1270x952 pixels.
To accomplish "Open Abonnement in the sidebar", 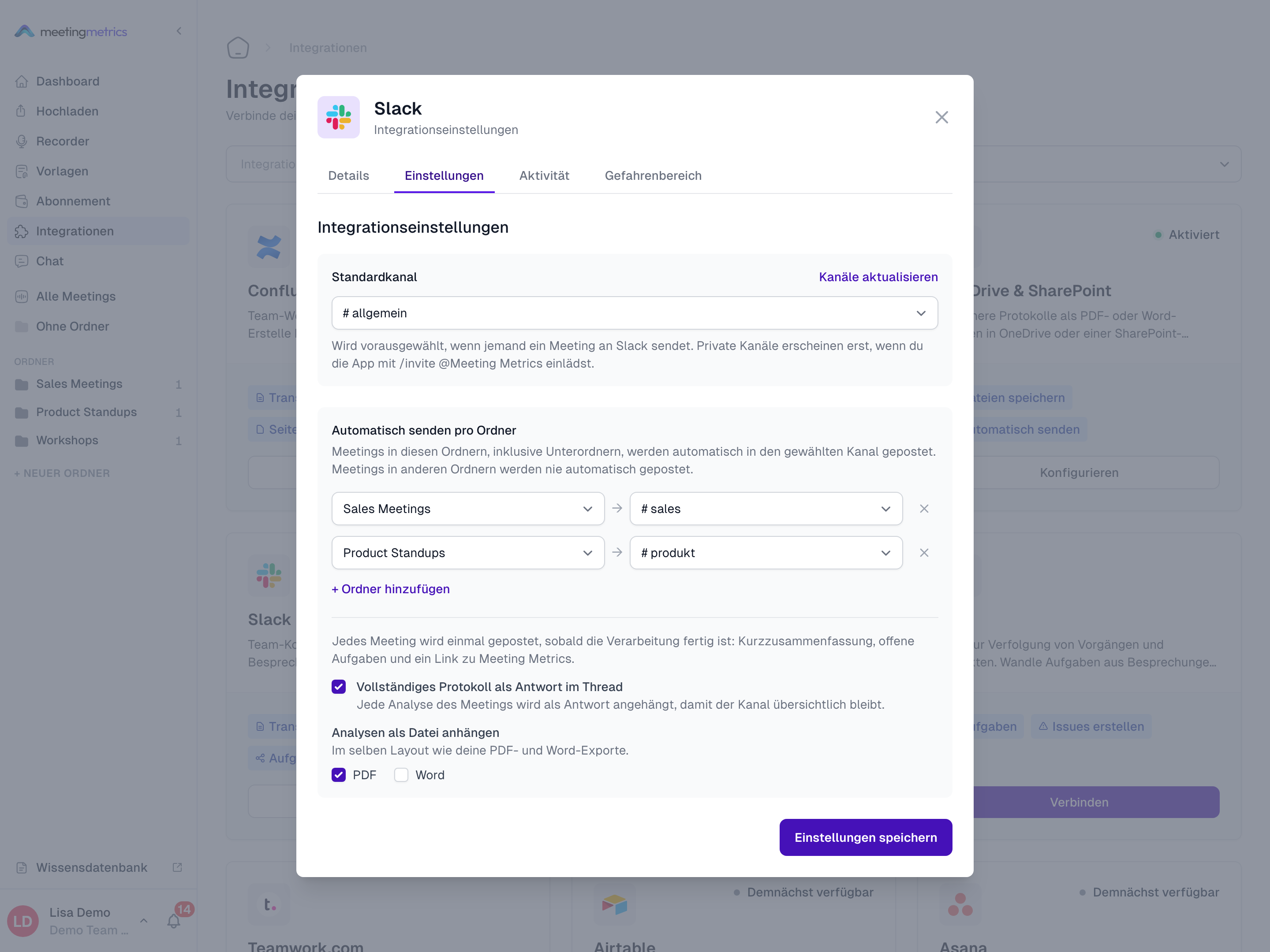I will [x=98, y=201].
